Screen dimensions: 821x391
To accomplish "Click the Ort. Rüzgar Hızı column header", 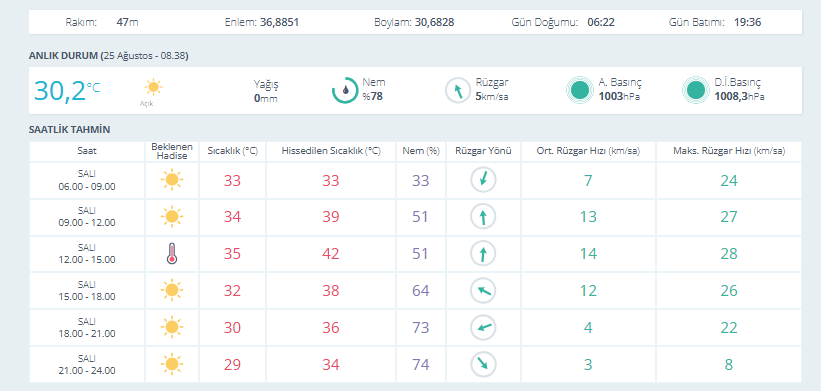I will 589,151.
